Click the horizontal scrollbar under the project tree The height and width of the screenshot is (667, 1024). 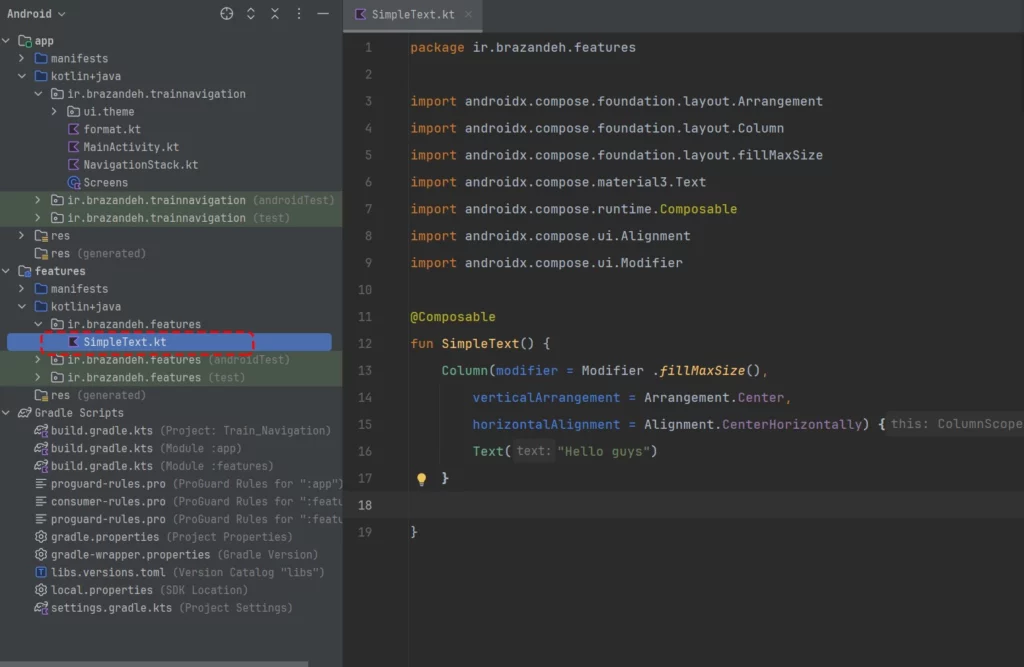click(150, 663)
